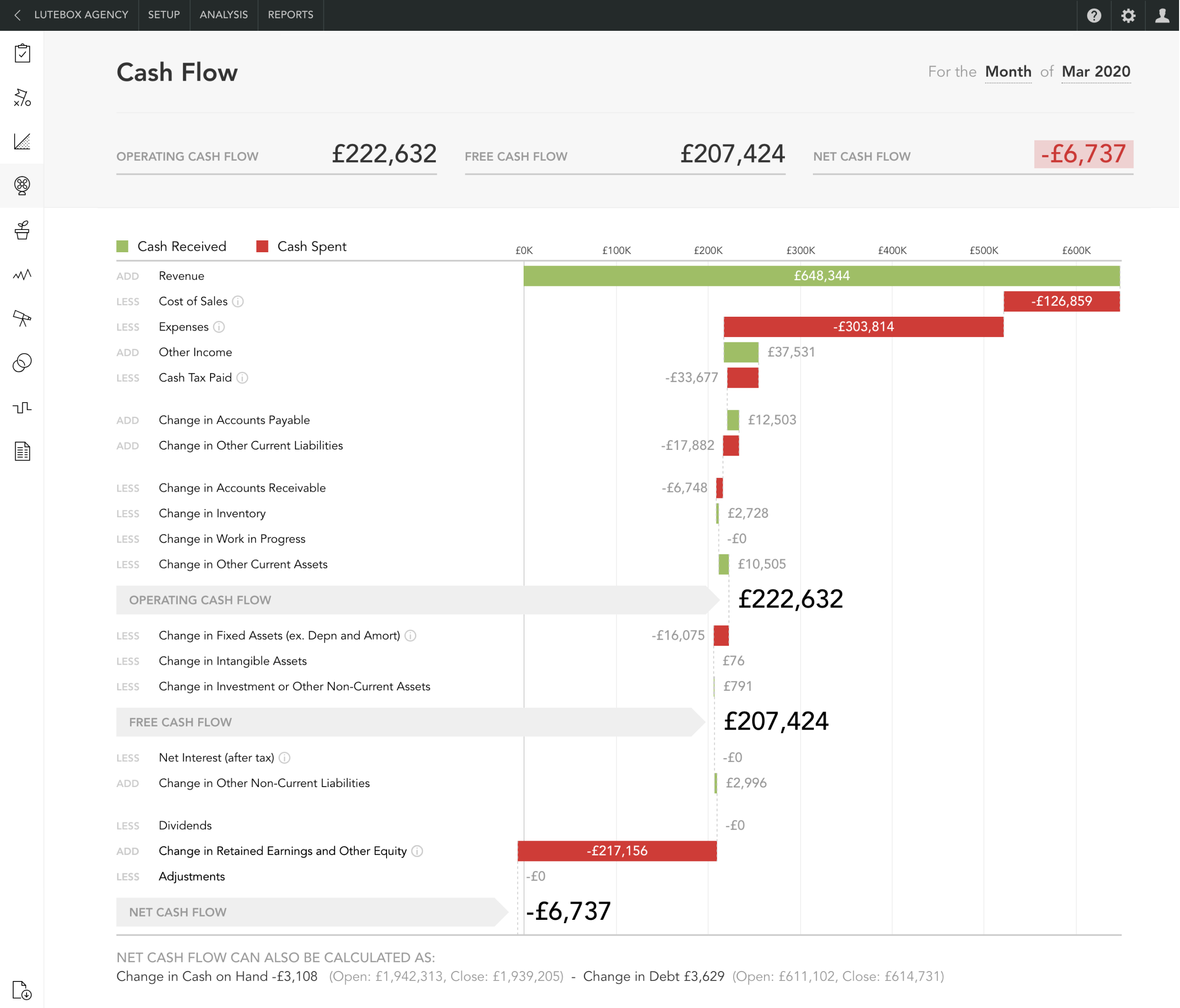Image resolution: width=1180 pixels, height=1008 pixels.
Task: Select the fan-shaped cash flow icon in sidebar
Action: pyautogui.click(x=22, y=185)
